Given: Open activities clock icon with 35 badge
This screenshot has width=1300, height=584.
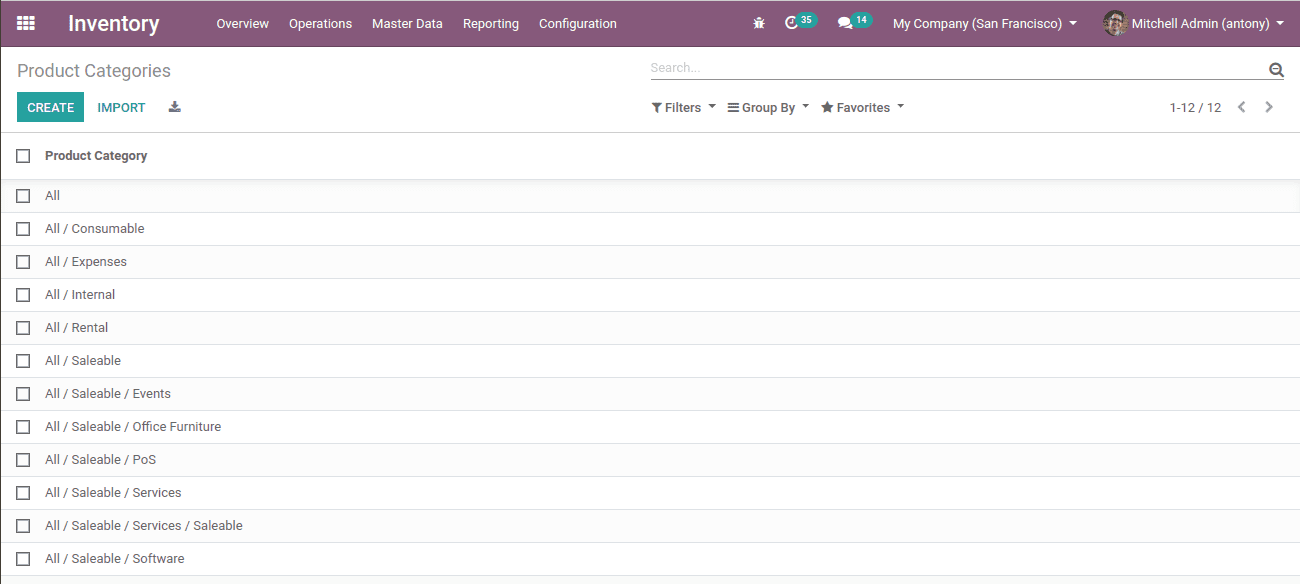Looking at the screenshot, I should coord(800,22).
